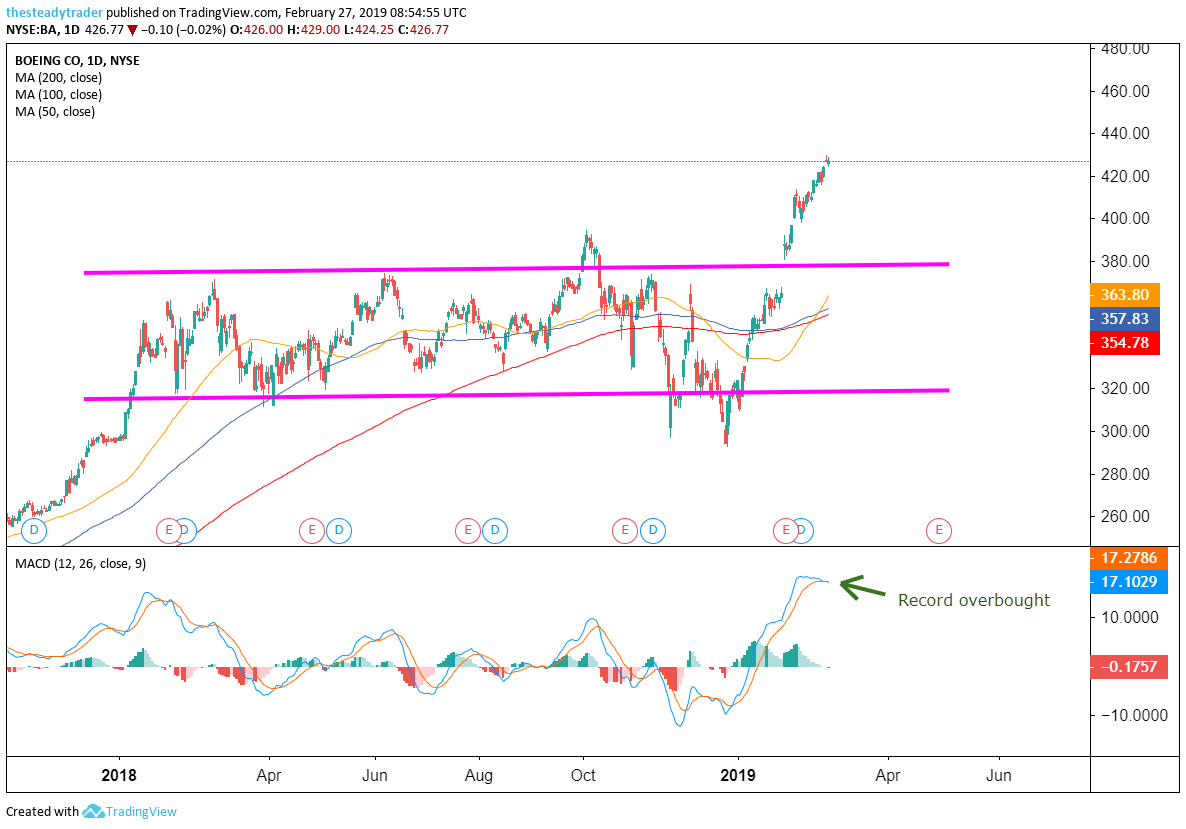Click the close price C:426.77
This screenshot has height=829, width=1186.
click(423, 30)
